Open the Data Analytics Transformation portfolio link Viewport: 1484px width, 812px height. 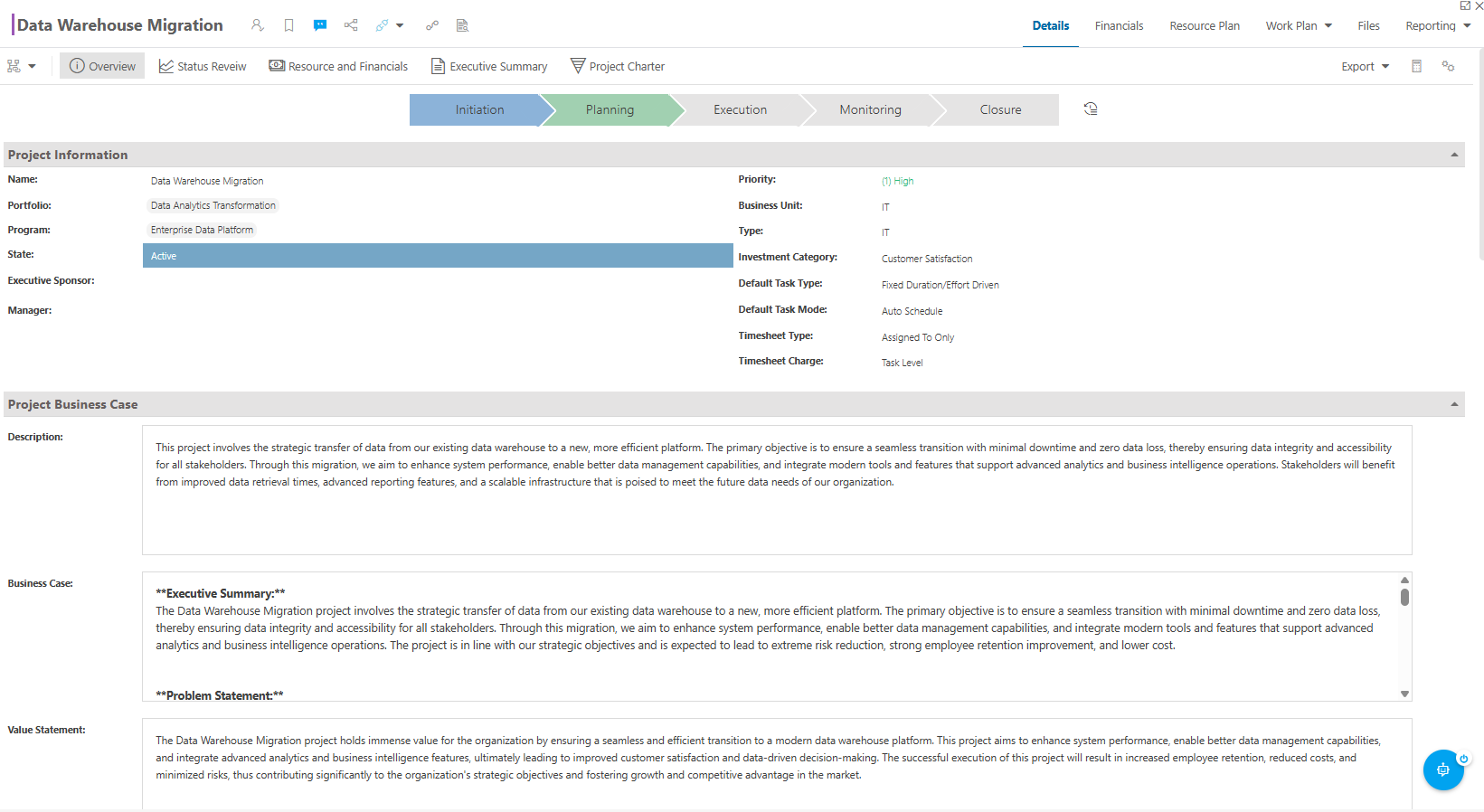213,205
